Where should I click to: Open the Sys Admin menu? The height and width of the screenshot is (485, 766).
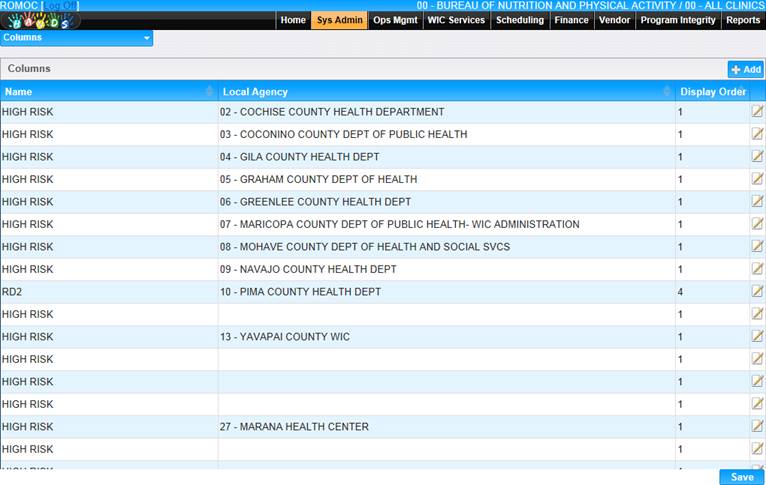click(x=339, y=20)
